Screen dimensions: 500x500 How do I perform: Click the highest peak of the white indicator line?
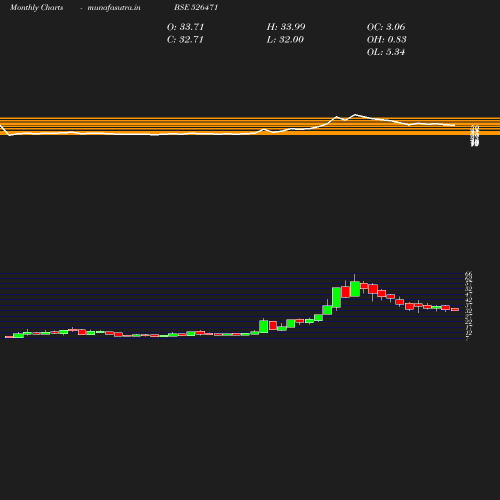pyautogui.click(x=355, y=115)
